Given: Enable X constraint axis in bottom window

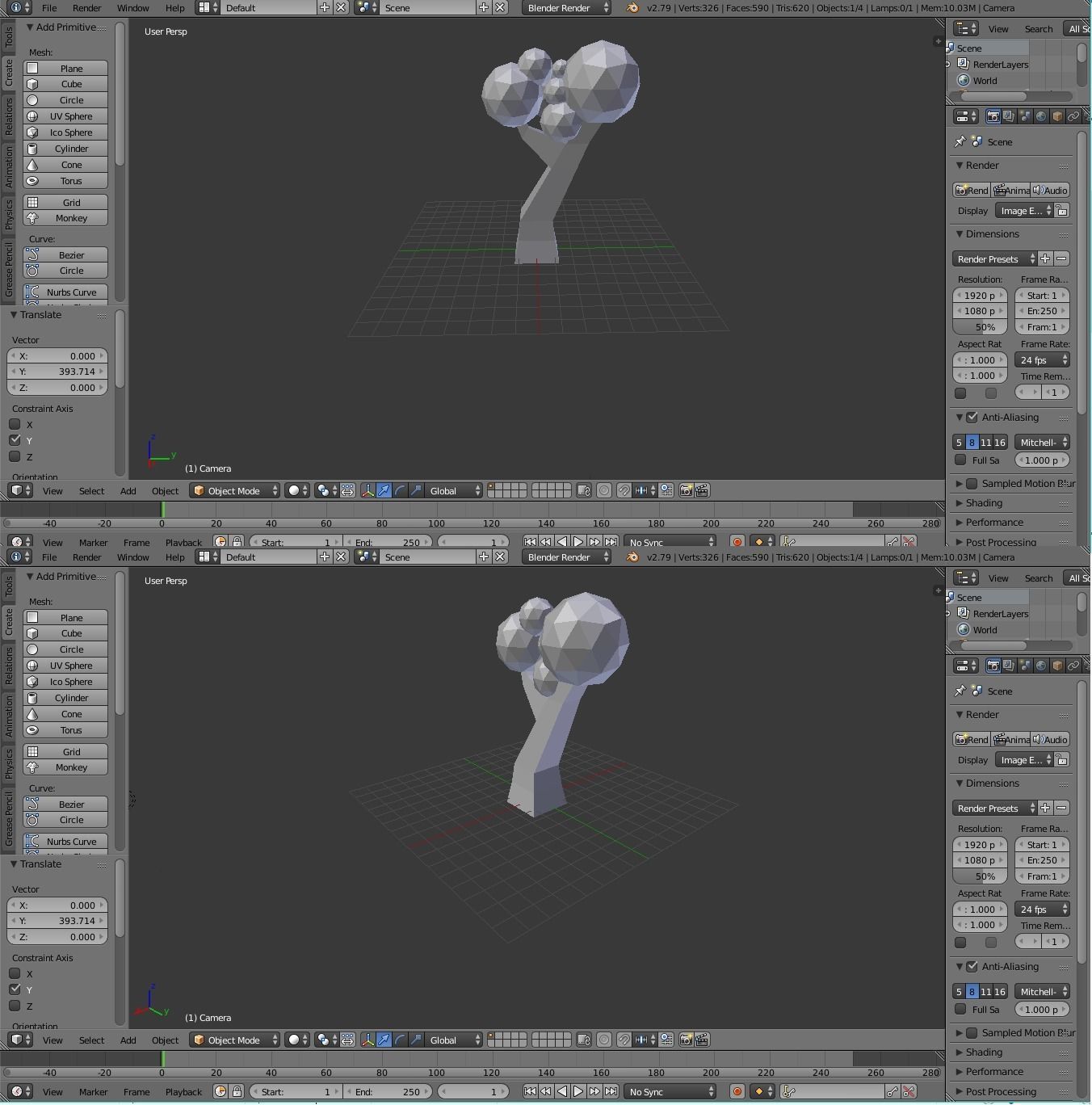Looking at the screenshot, I should (x=15, y=973).
